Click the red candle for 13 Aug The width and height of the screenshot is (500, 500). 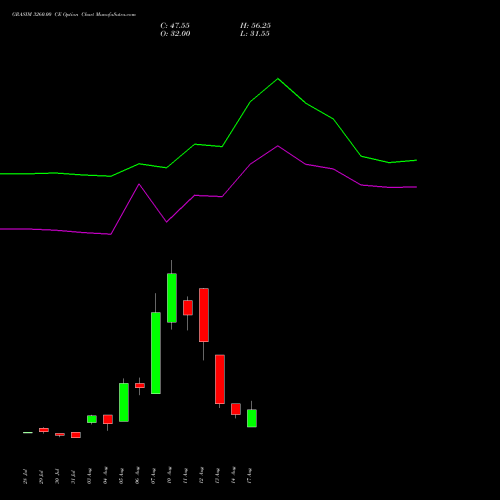[220, 379]
